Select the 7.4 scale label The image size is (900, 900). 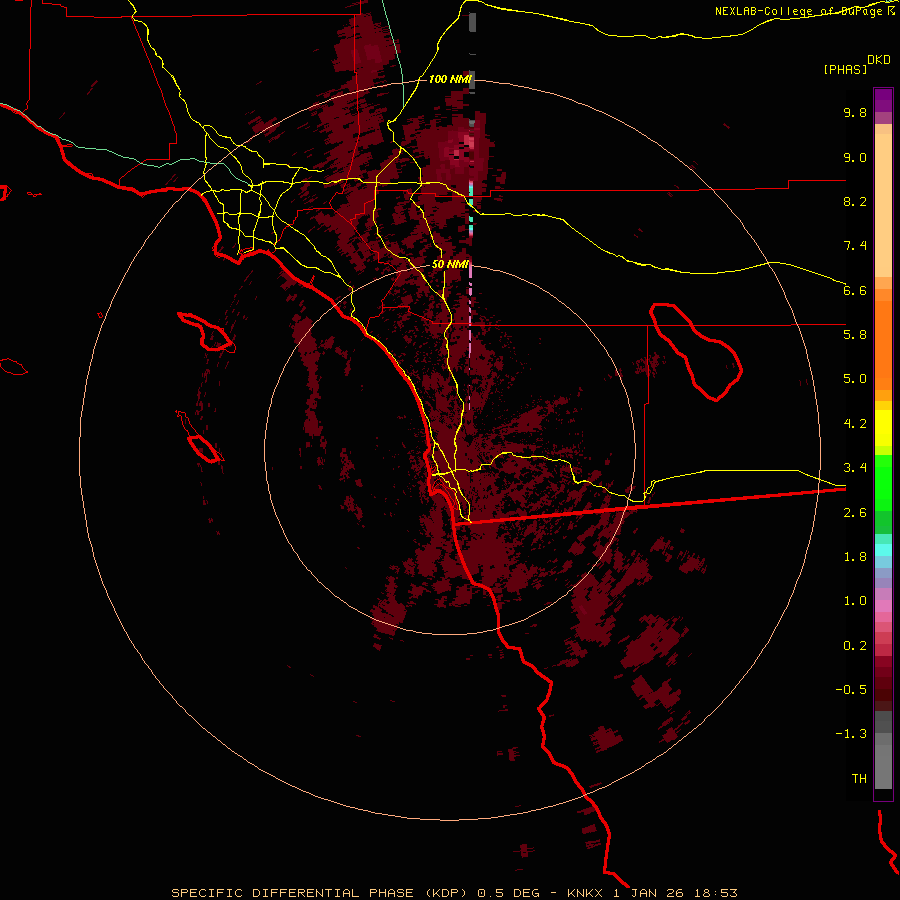(x=855, y=246)
